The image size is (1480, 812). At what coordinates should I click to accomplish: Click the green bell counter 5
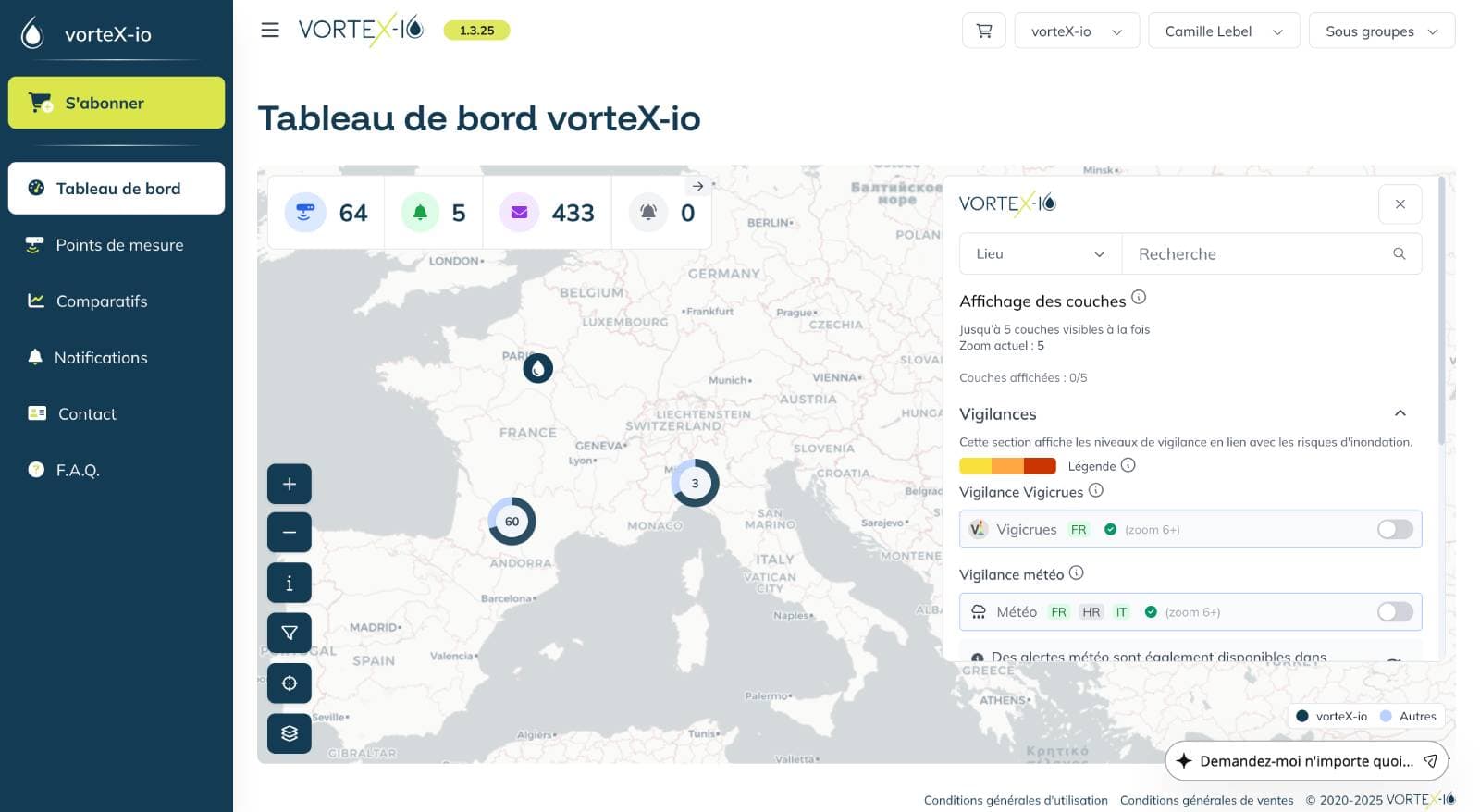tap(434, 213)
